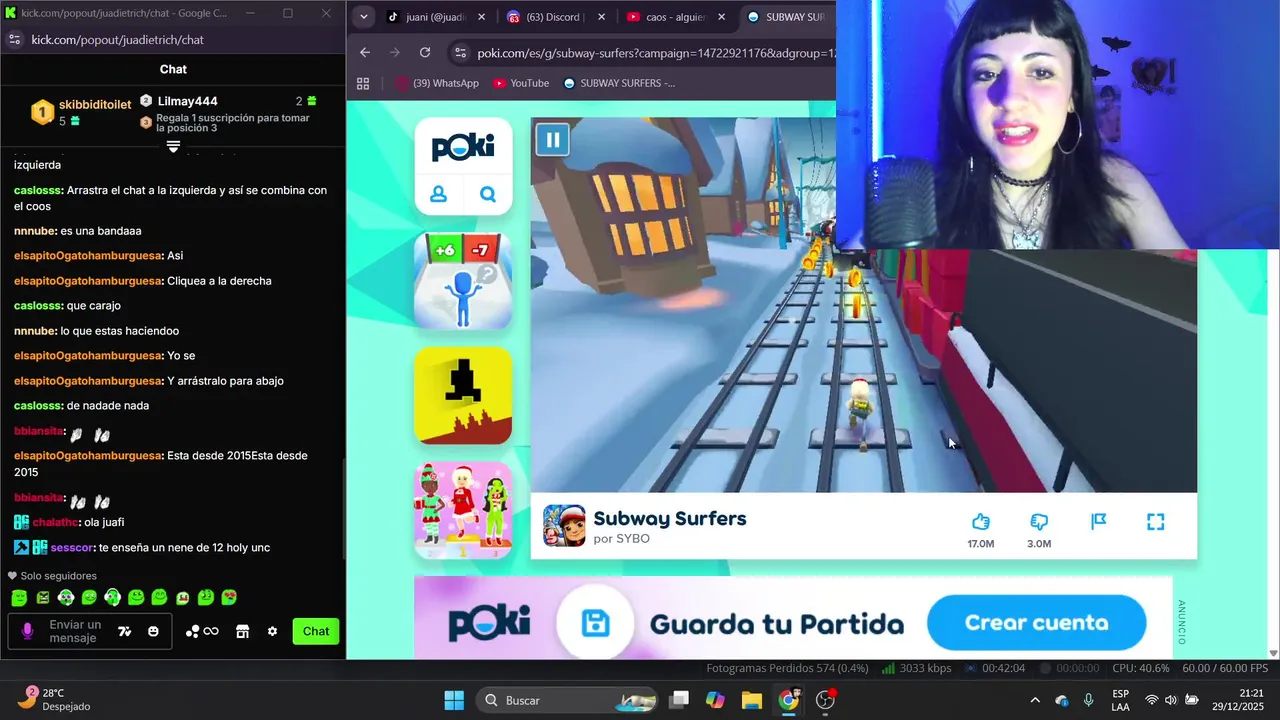The width and height of the screenshot is (1280, 720).
Task: Expand the leaderboard collapse arrow in chat
Action: [173, 147]
